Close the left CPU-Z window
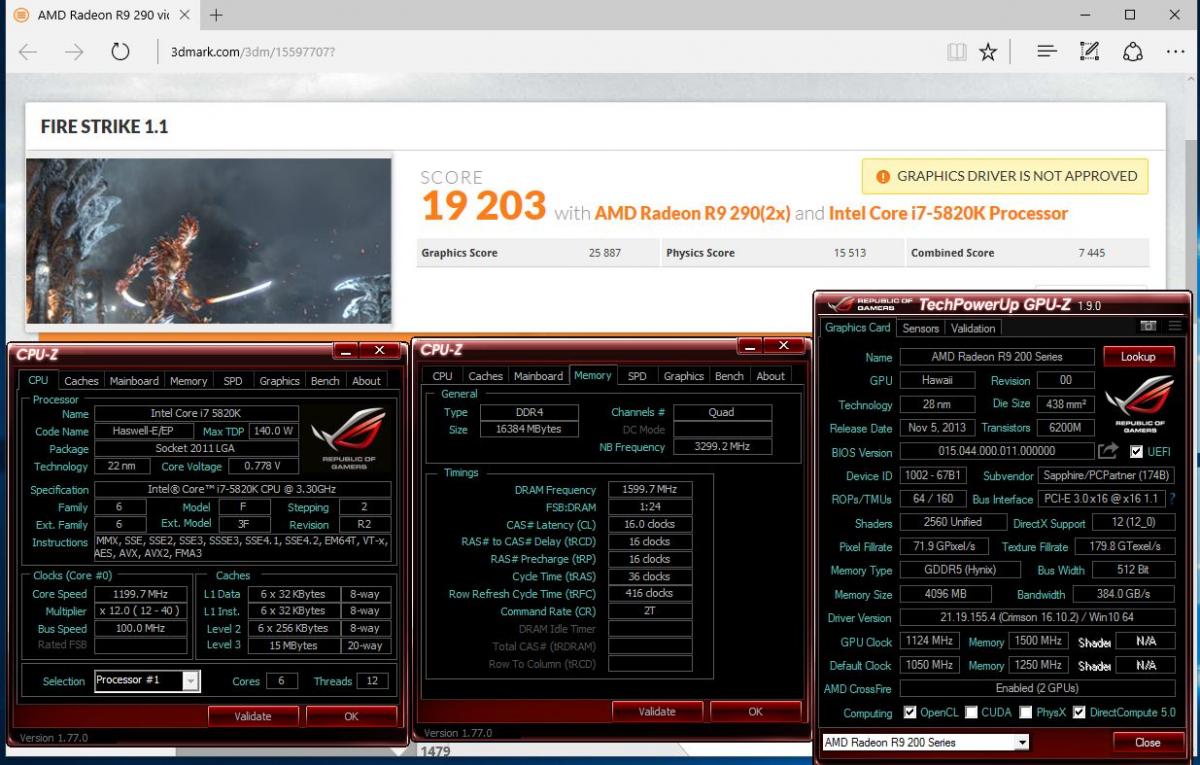 pos(380,351)
